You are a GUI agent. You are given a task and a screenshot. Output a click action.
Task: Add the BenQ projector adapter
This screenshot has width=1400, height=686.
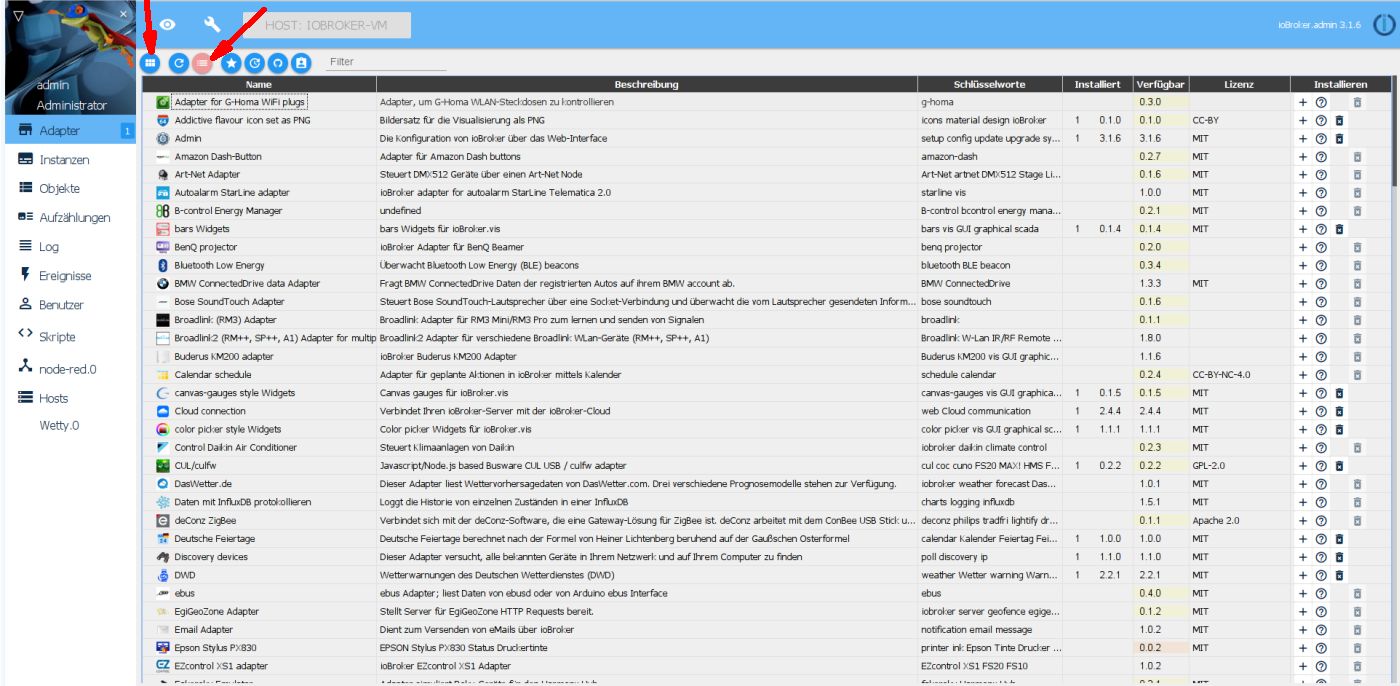1303,247
